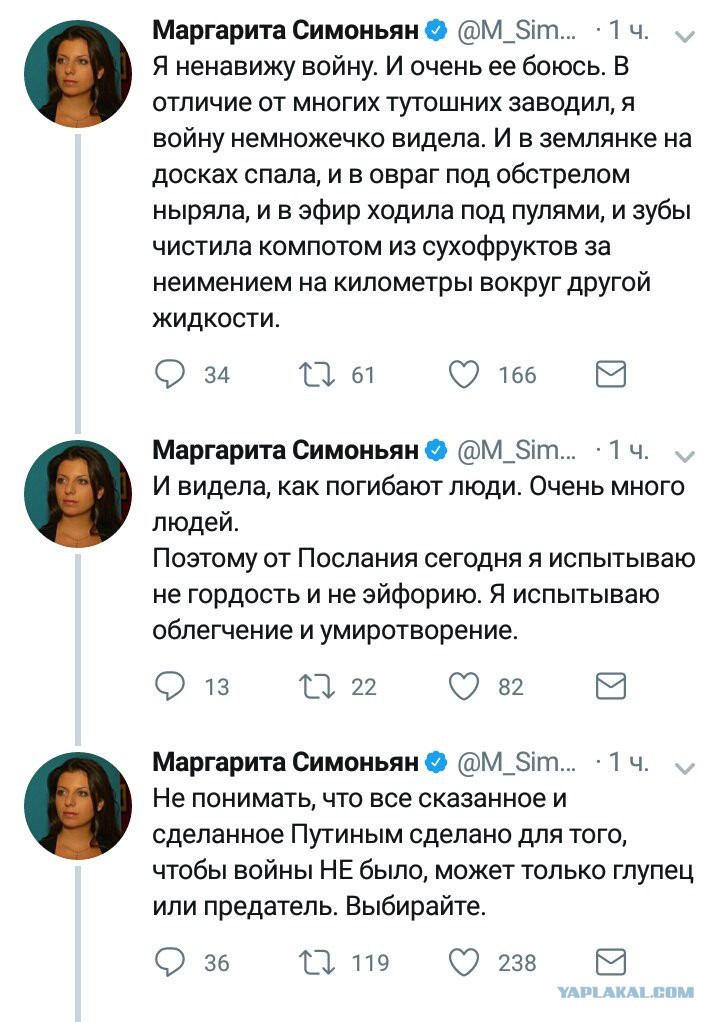This screenshot has width=720, height=1022.
Task: Retweet the tweet showing 22 retweets
Action: click(x=317, y=686)
